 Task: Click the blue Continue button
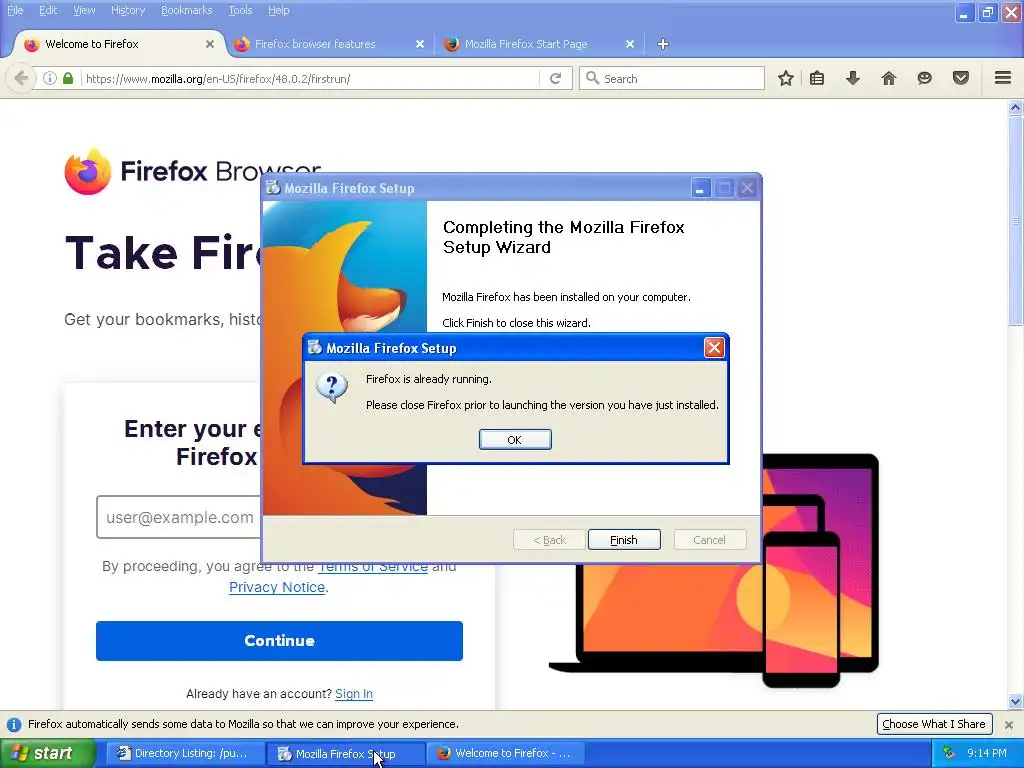[280, 641]
